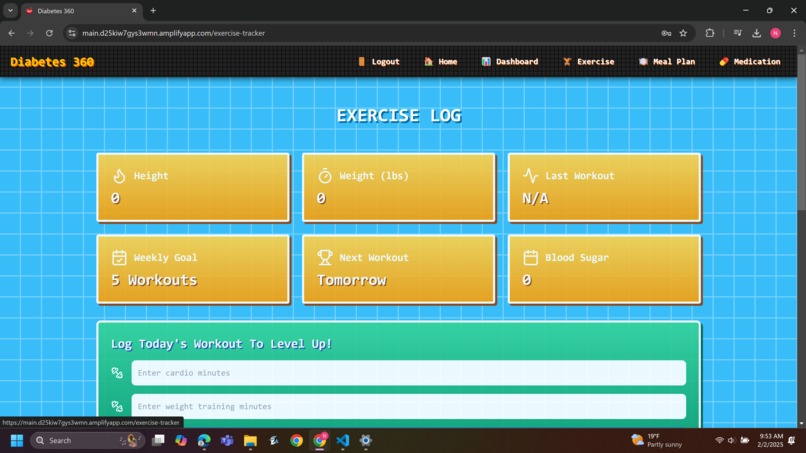Open the Exercise nav item
This screenshot has height=453, width=806.
click(x=588, y=62)
